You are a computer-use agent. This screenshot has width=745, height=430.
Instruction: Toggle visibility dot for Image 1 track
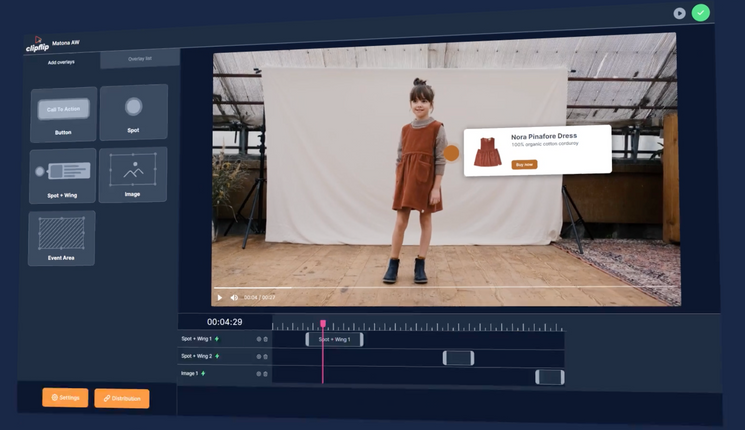point(258,374)
